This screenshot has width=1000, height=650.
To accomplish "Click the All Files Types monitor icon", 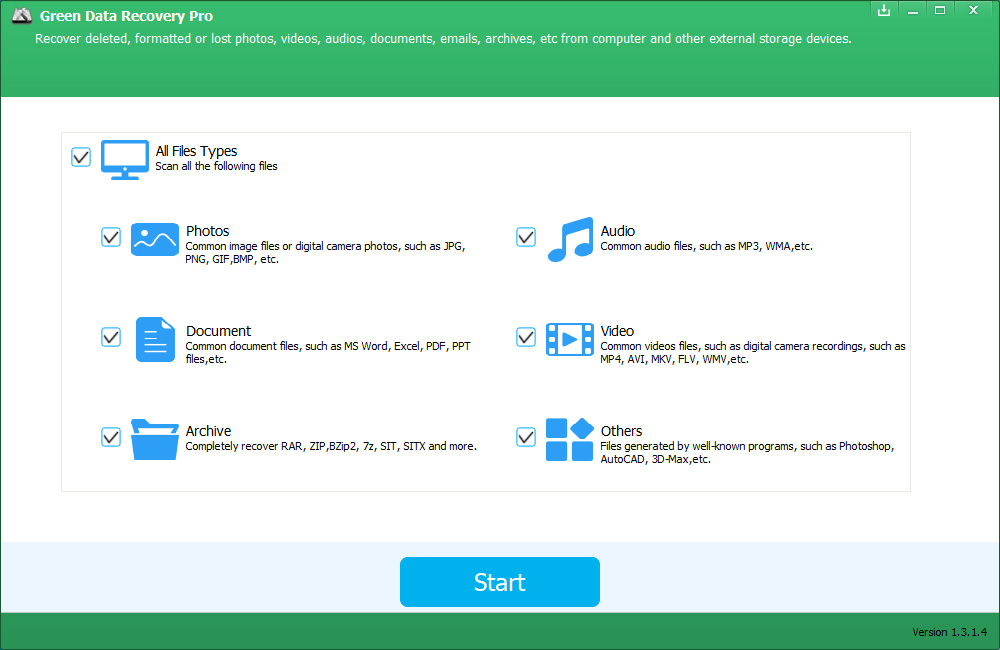I will point(125,159).
